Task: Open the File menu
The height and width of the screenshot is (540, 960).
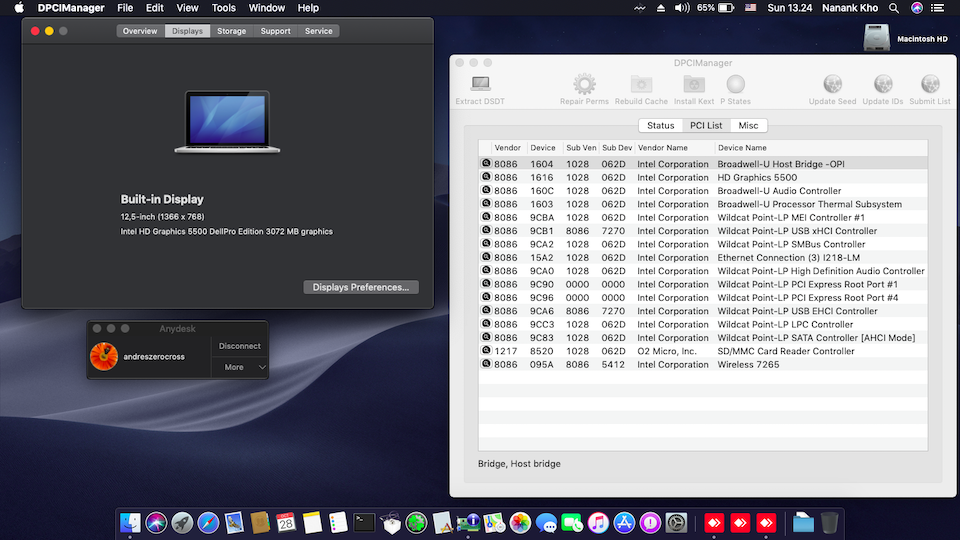Action: [x=125, y=8]
